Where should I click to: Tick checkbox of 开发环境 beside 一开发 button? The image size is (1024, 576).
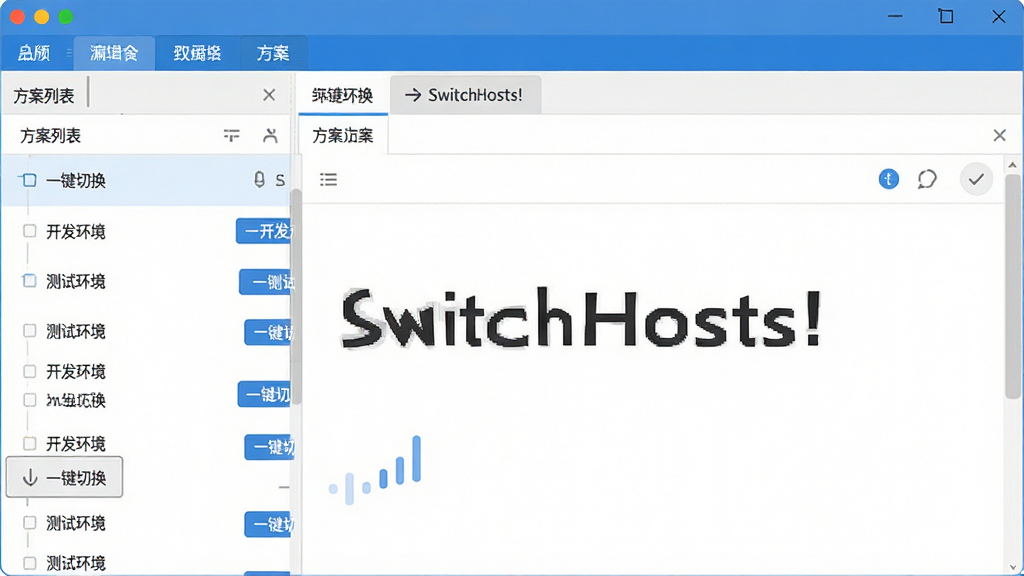(x=29, y=231)
